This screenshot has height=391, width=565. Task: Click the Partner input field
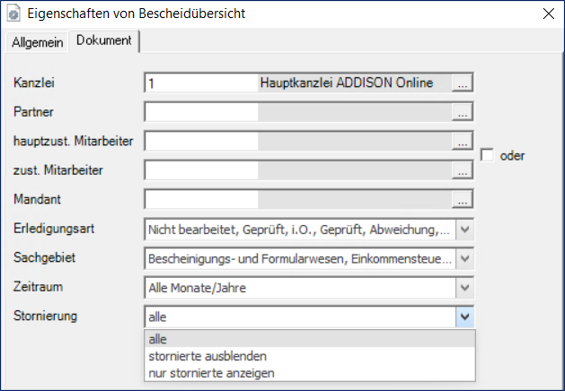coord(202,112)
